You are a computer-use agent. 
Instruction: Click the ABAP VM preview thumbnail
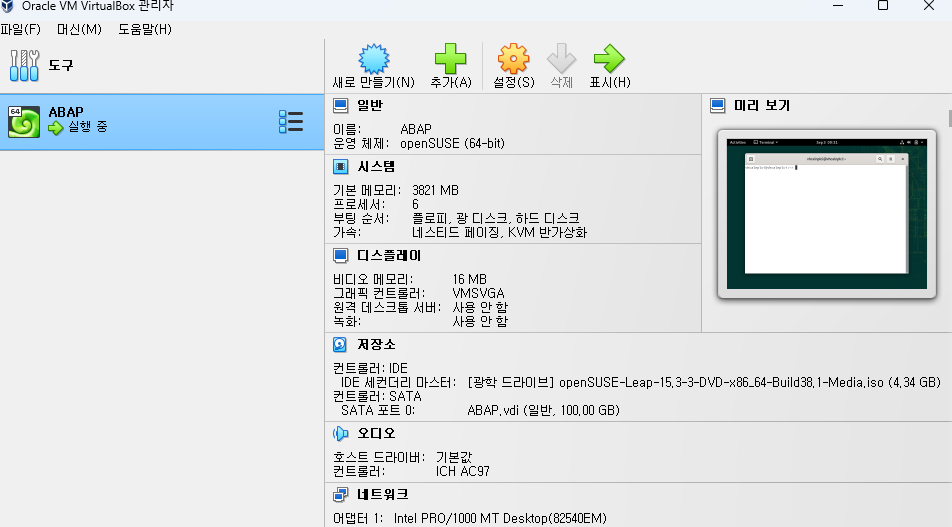[827, 214]
